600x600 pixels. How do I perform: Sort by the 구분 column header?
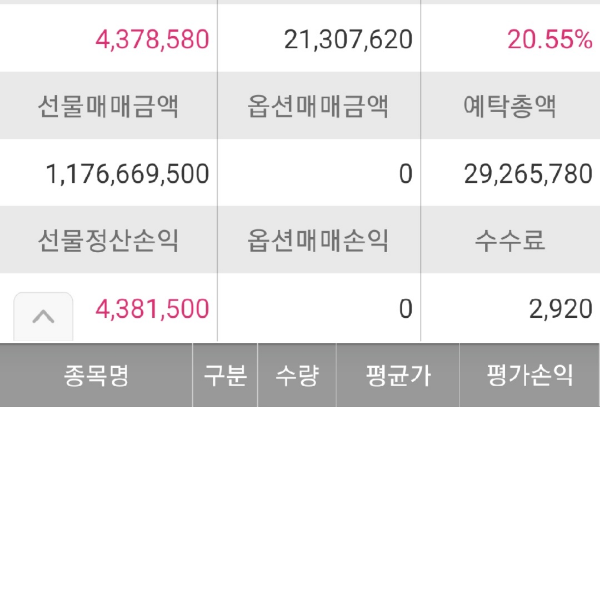coord(225,376)
